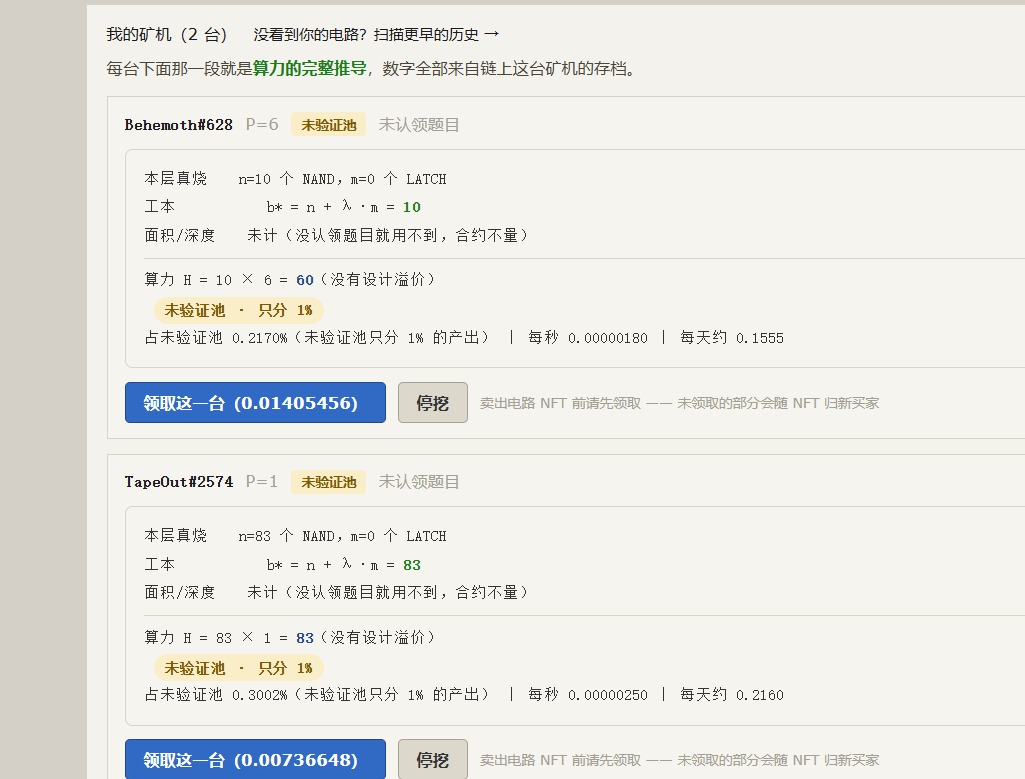The width and height of the screenshot is (1025, 779).
Task: Click the green cost value 10
Action: pos(412,207)
